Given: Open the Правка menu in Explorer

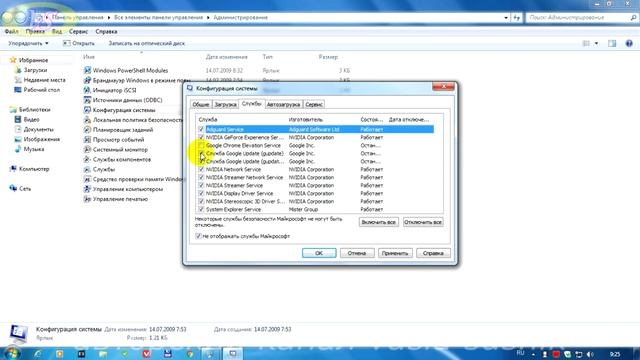Looking at the screenshot, I should pyautogui.click(x=35, y=31).
